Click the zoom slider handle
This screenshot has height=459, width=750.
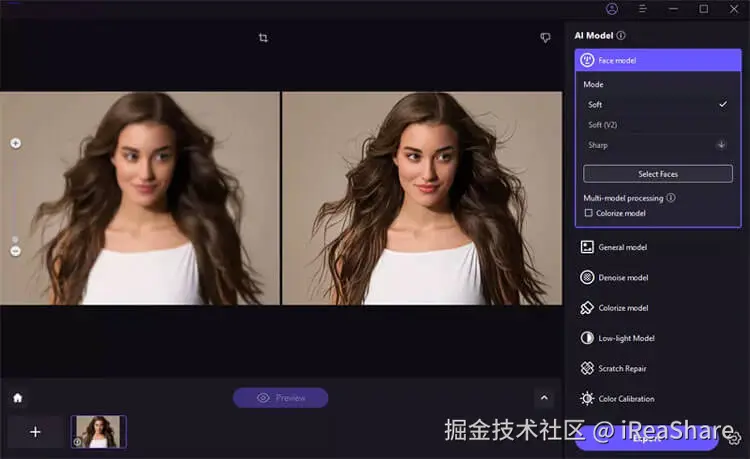[15, 239]
